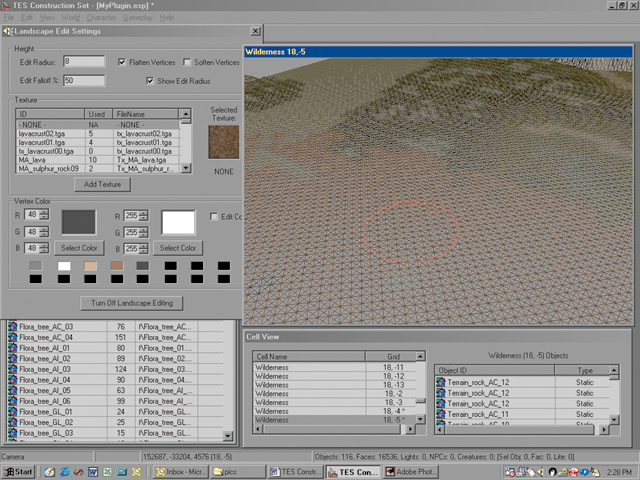Sort cell list by Grid column header
Image resolution: width=640 pixels, height=480 pixels.
click(x=392, y=355)
